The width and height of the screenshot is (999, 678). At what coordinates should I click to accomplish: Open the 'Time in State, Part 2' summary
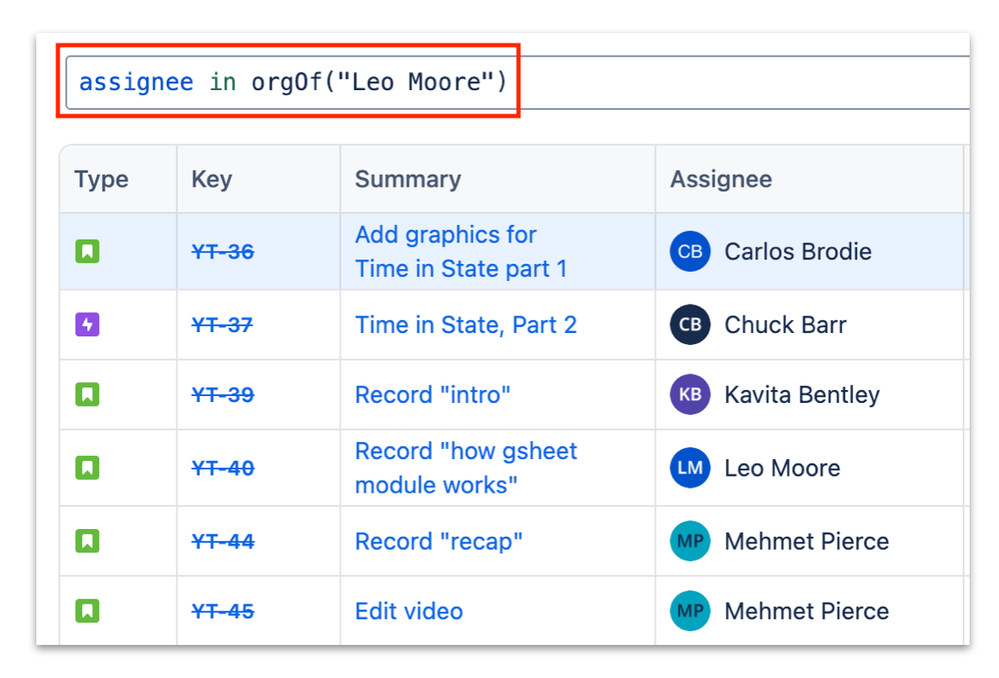point(466,325)
